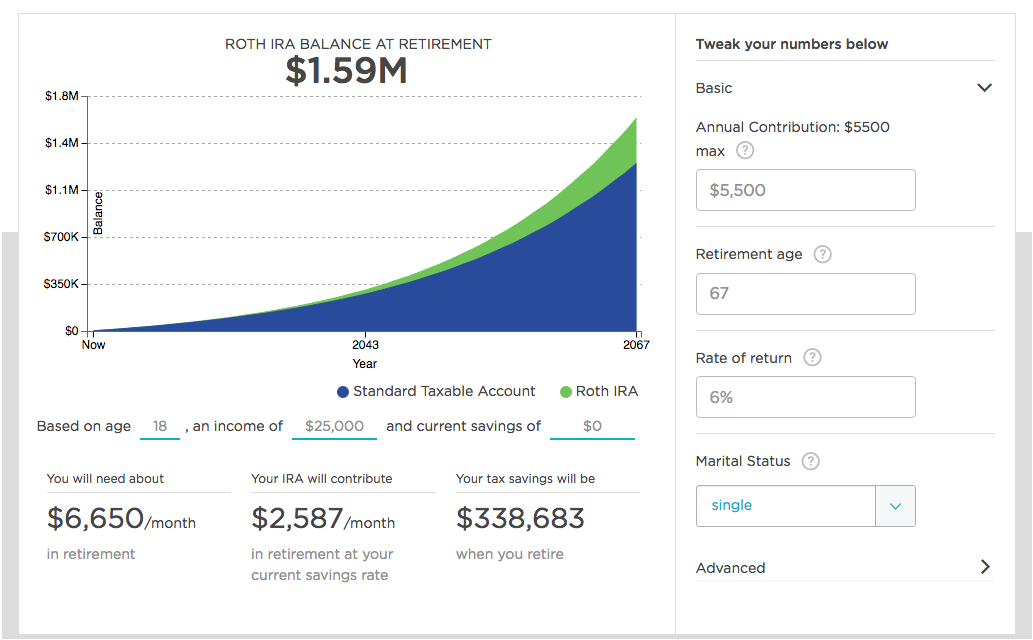The height and width of the screenshot is (640, 1033).
Task: Open the Marital Status dropdown
Action: coord(805,506)
